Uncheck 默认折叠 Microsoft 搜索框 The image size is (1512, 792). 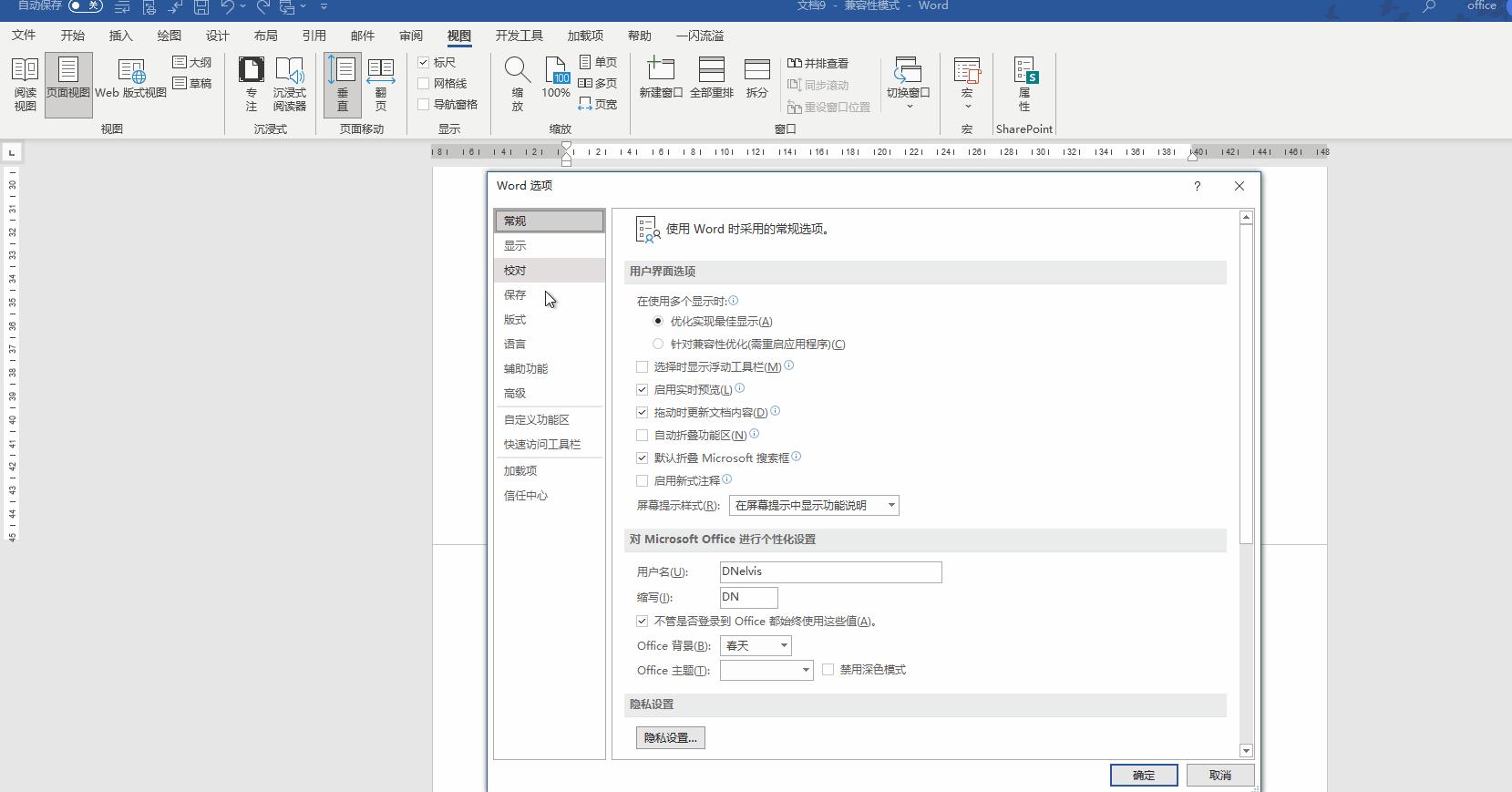point(643,458)
